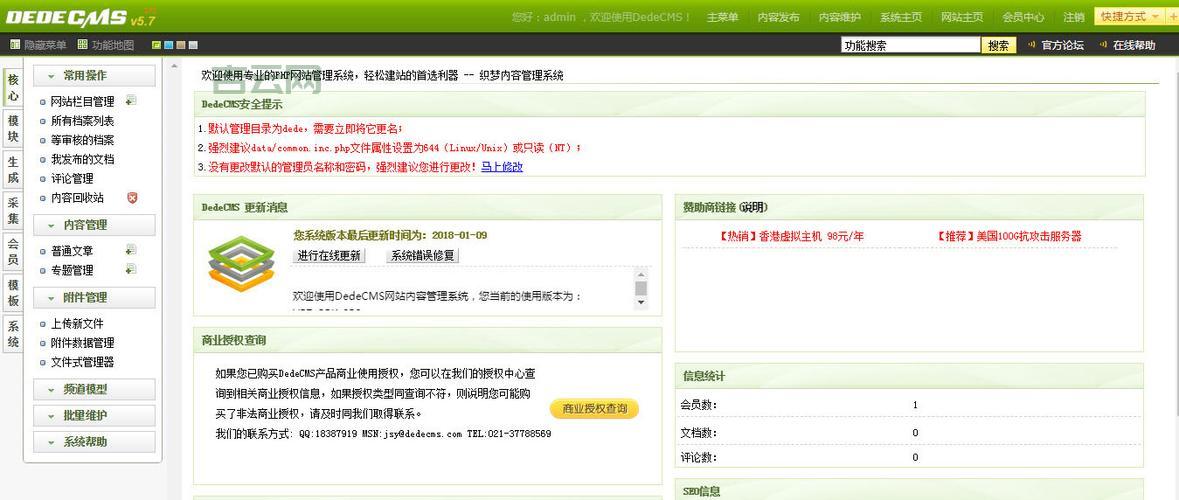The image size is (1179, 500).
Task: Click the 马上修改 link
Action: pos(502,167)
